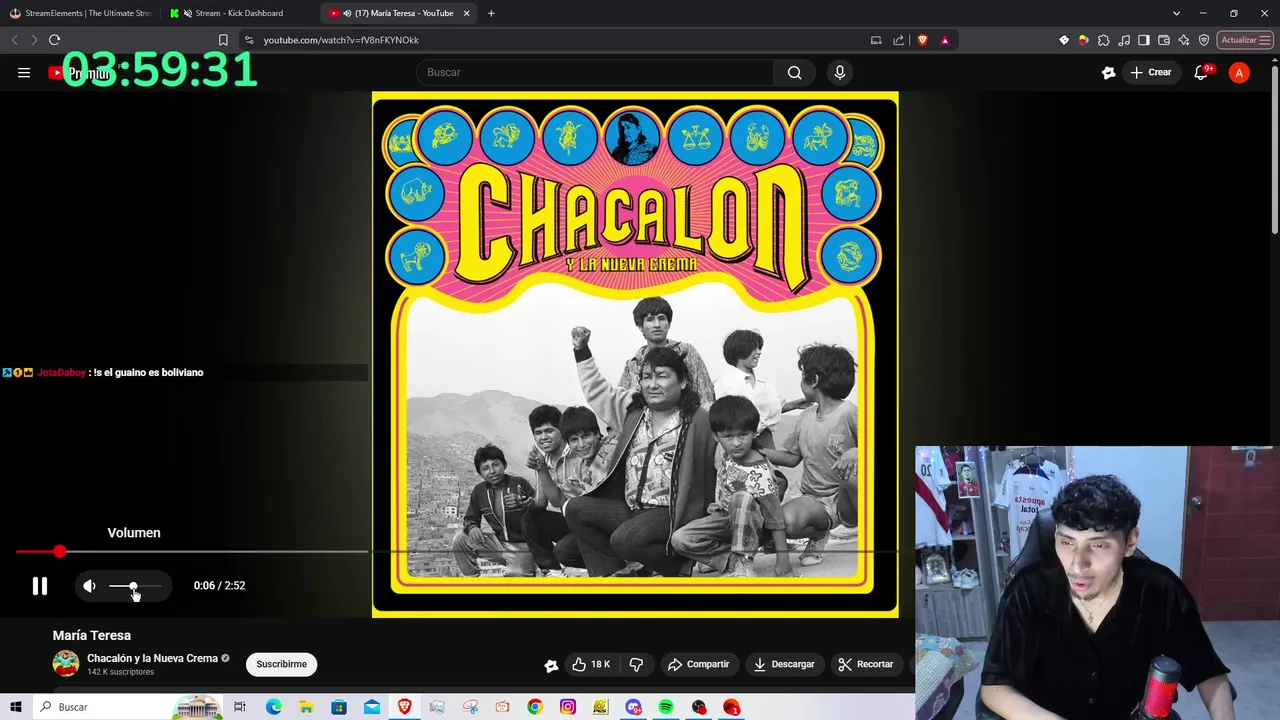Mute the video volume speaker icon
Viewport: 1280px width, 720px height.
click(x=89, y=586)
